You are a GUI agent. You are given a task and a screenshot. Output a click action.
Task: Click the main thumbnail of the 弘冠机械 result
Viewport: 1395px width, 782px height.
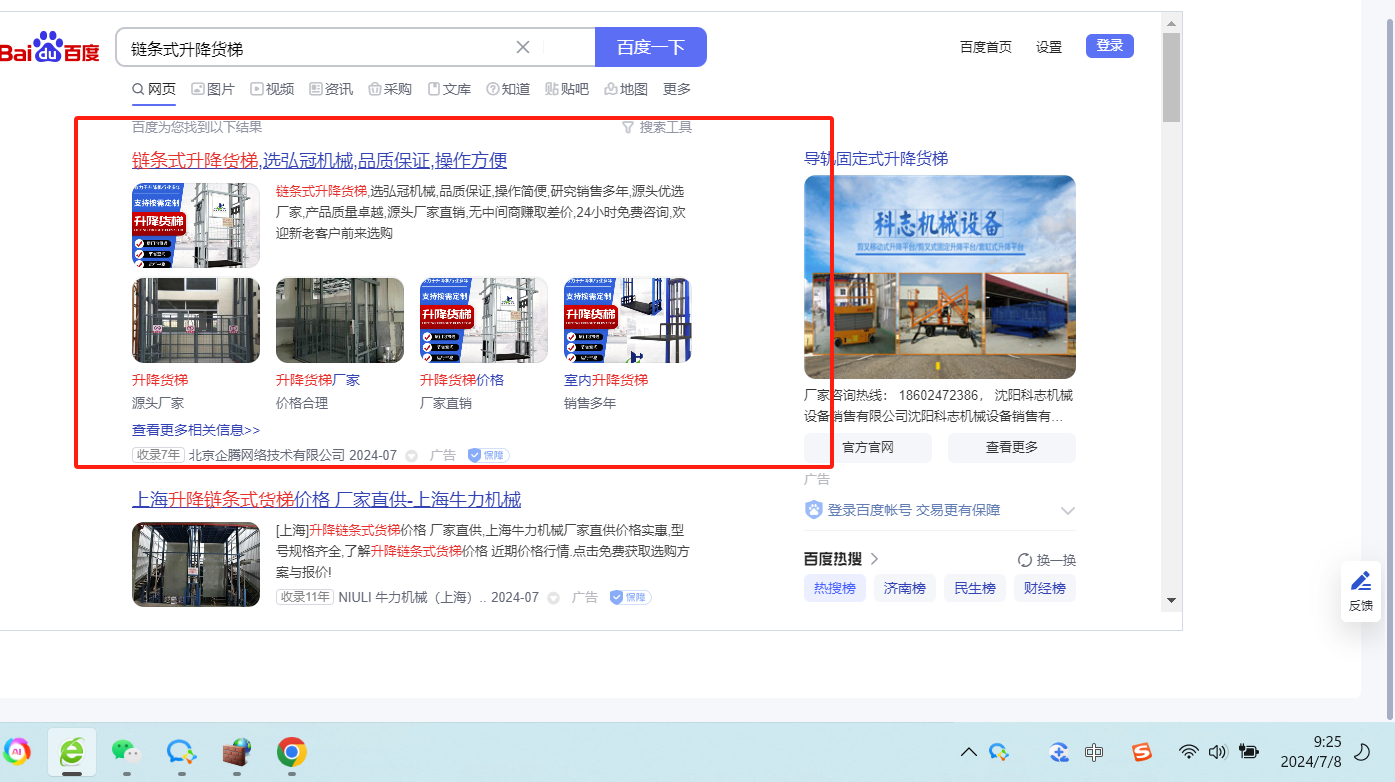tap(196, 225)
